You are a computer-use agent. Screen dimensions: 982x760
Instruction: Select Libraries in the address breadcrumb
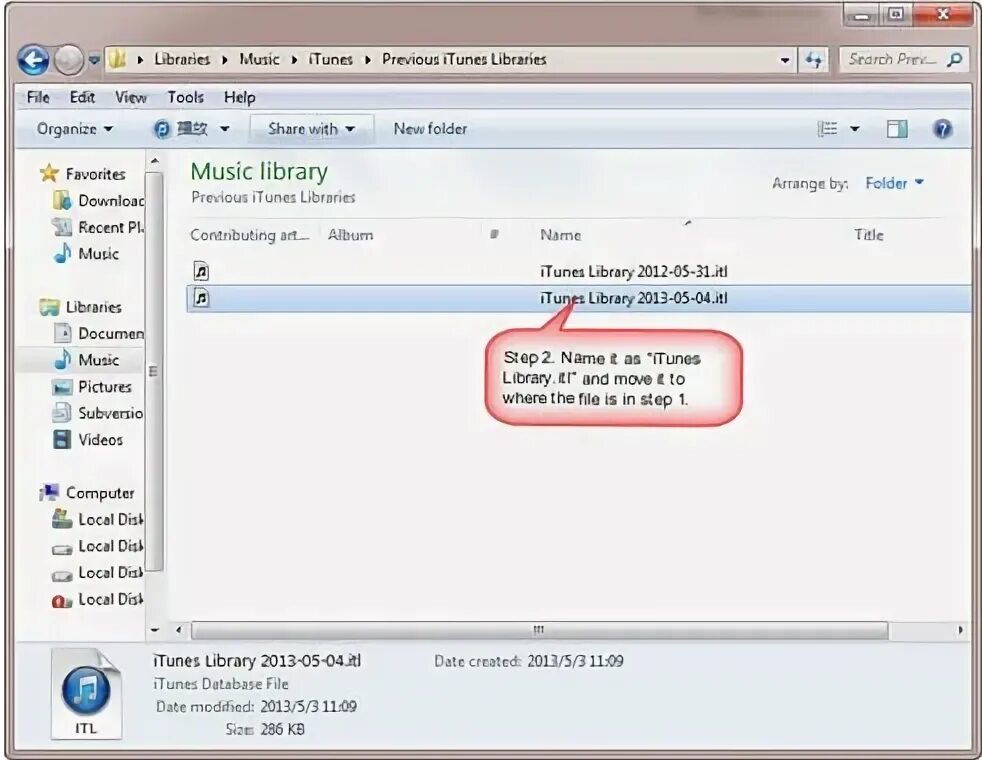[182, 59]
